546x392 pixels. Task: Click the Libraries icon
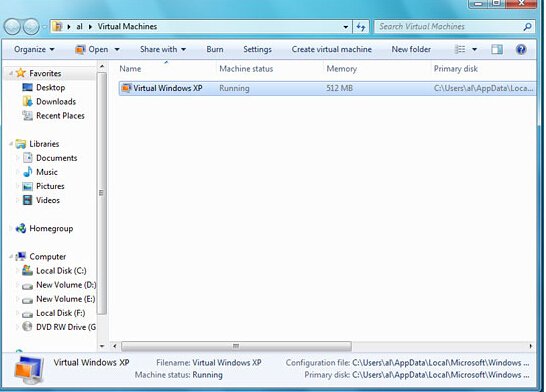click(x=21, y=144)
